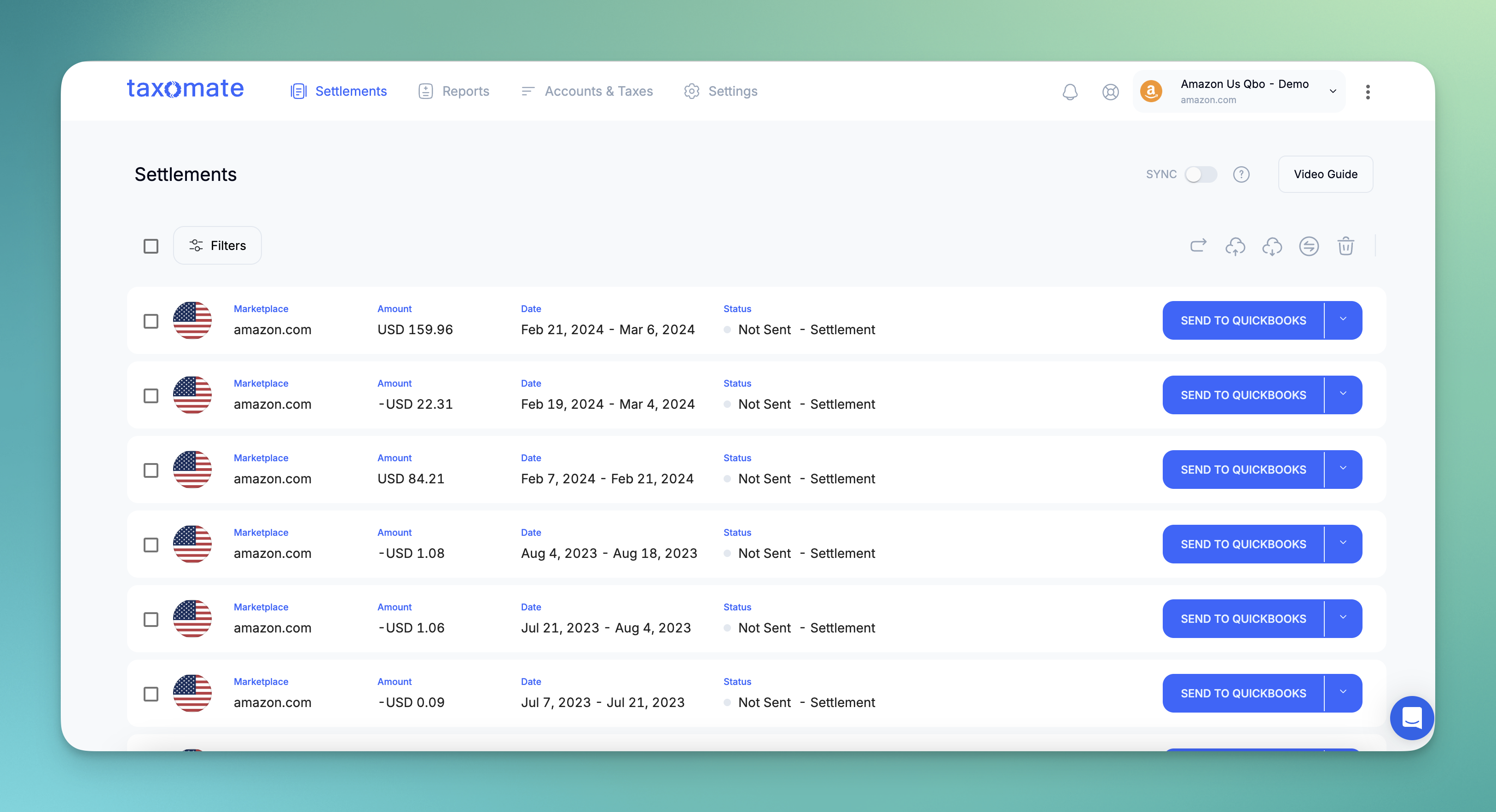Click the question mark help bubble near SYNC
Image resolution: width=1496 pixels, height=812 pixels.
(1241, 174)
